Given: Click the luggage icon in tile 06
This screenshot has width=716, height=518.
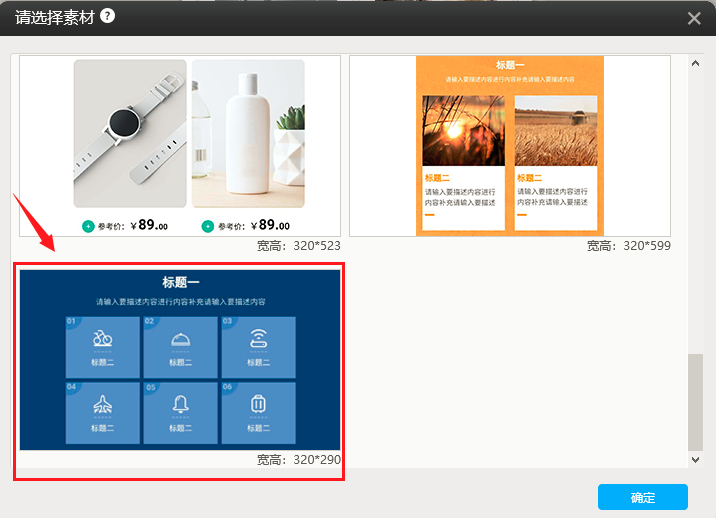Looking at the screenshot, I should point(258,404).
